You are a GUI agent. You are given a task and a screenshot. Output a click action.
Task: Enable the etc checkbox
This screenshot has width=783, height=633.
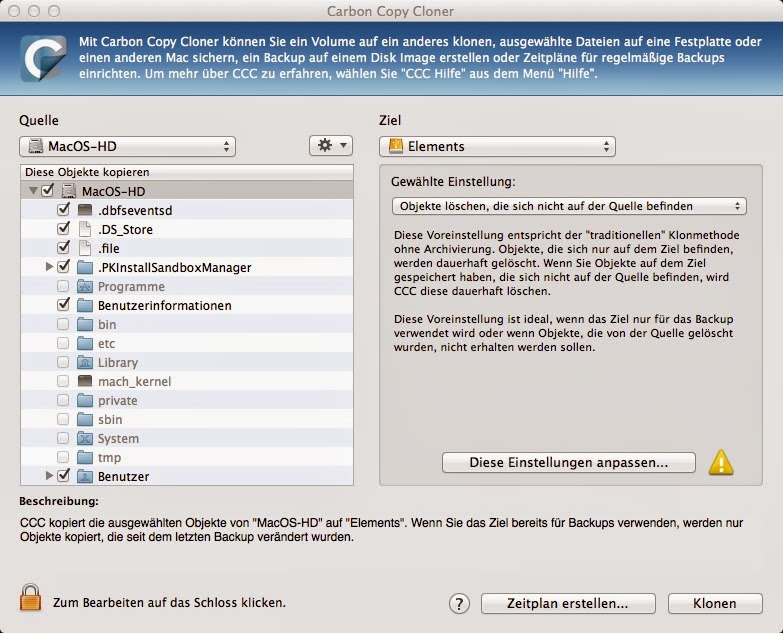click(x=63, y=343)
